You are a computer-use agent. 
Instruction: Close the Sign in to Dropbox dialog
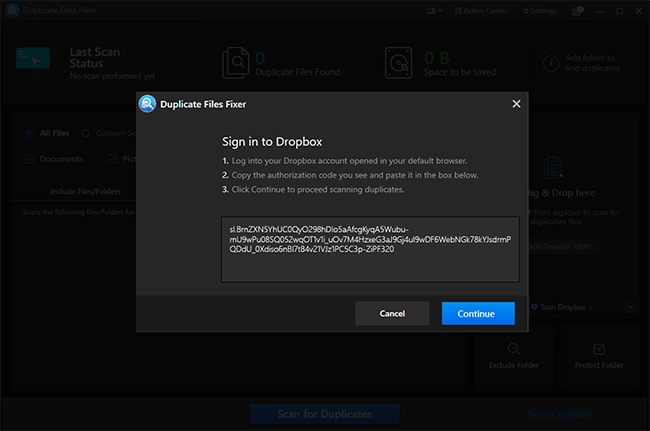pos(516,104)
